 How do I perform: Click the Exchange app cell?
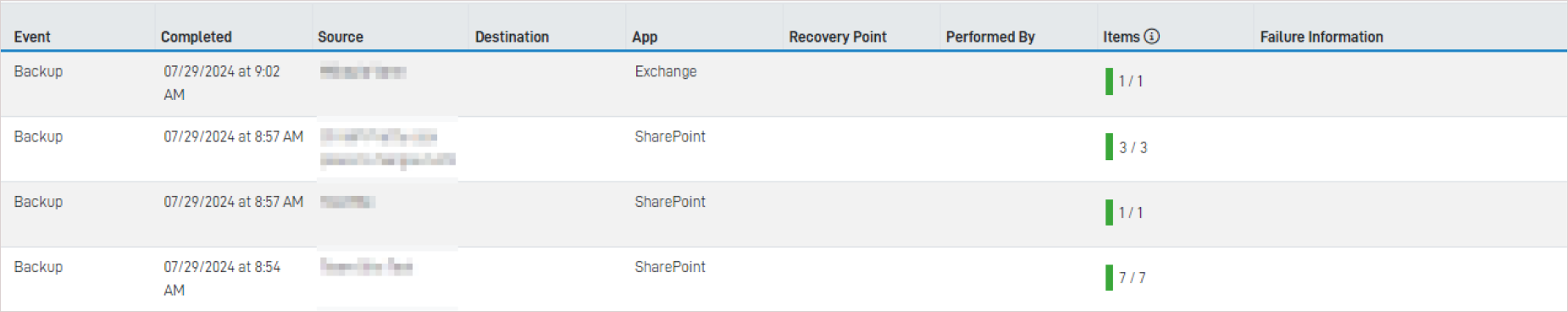(666, 71)
